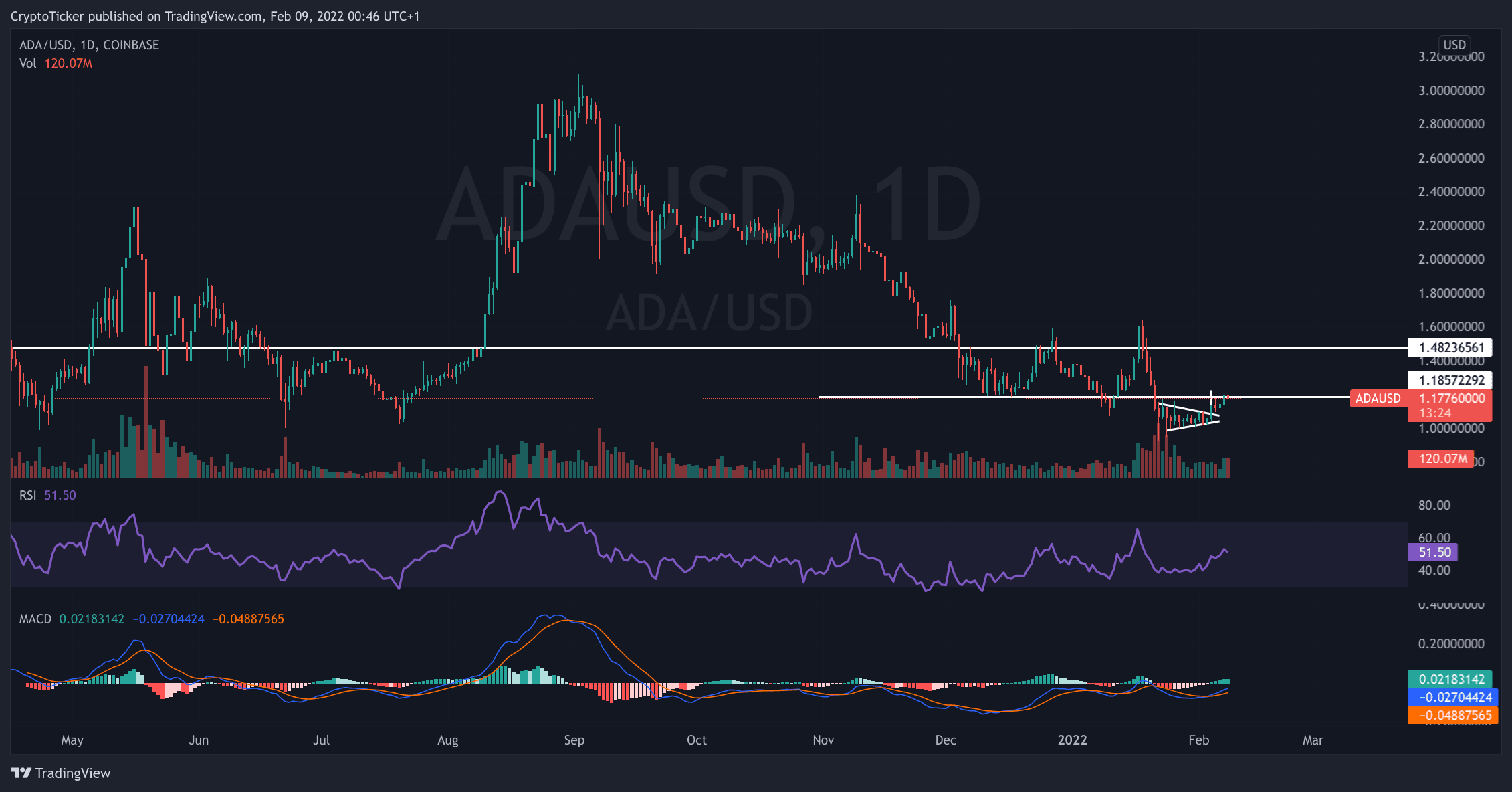Open the USD currency selector
The height and width of the screenshot is (792, 1512).
[1453, 45]
